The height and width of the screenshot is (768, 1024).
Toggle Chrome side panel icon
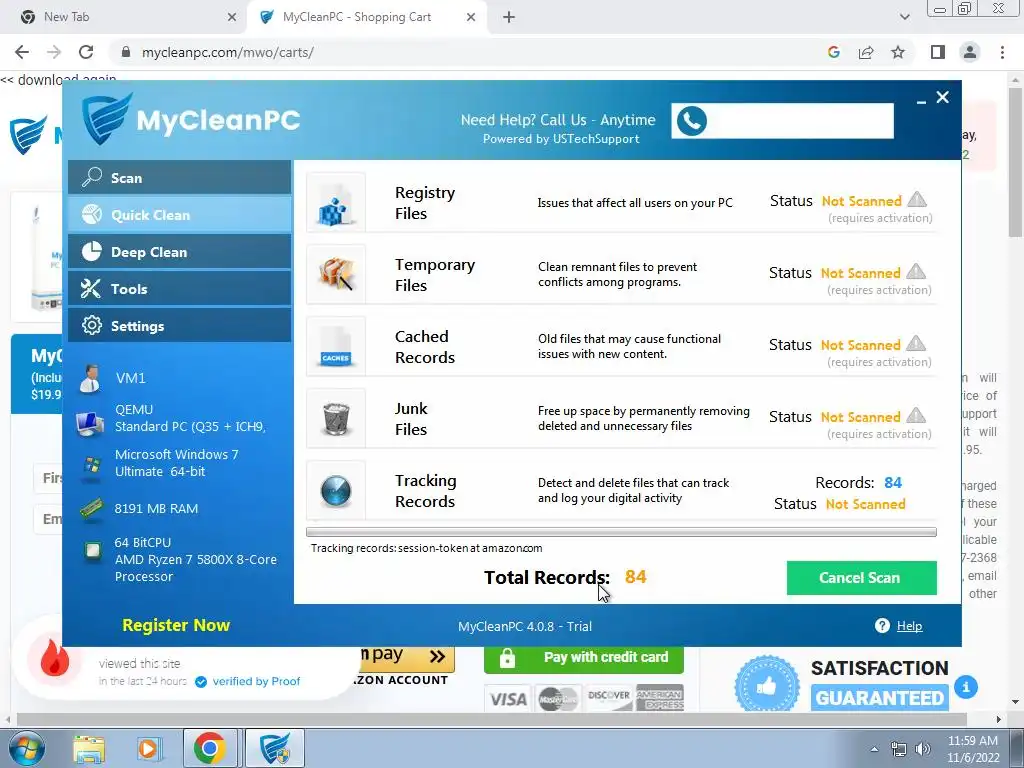(938, 52)
